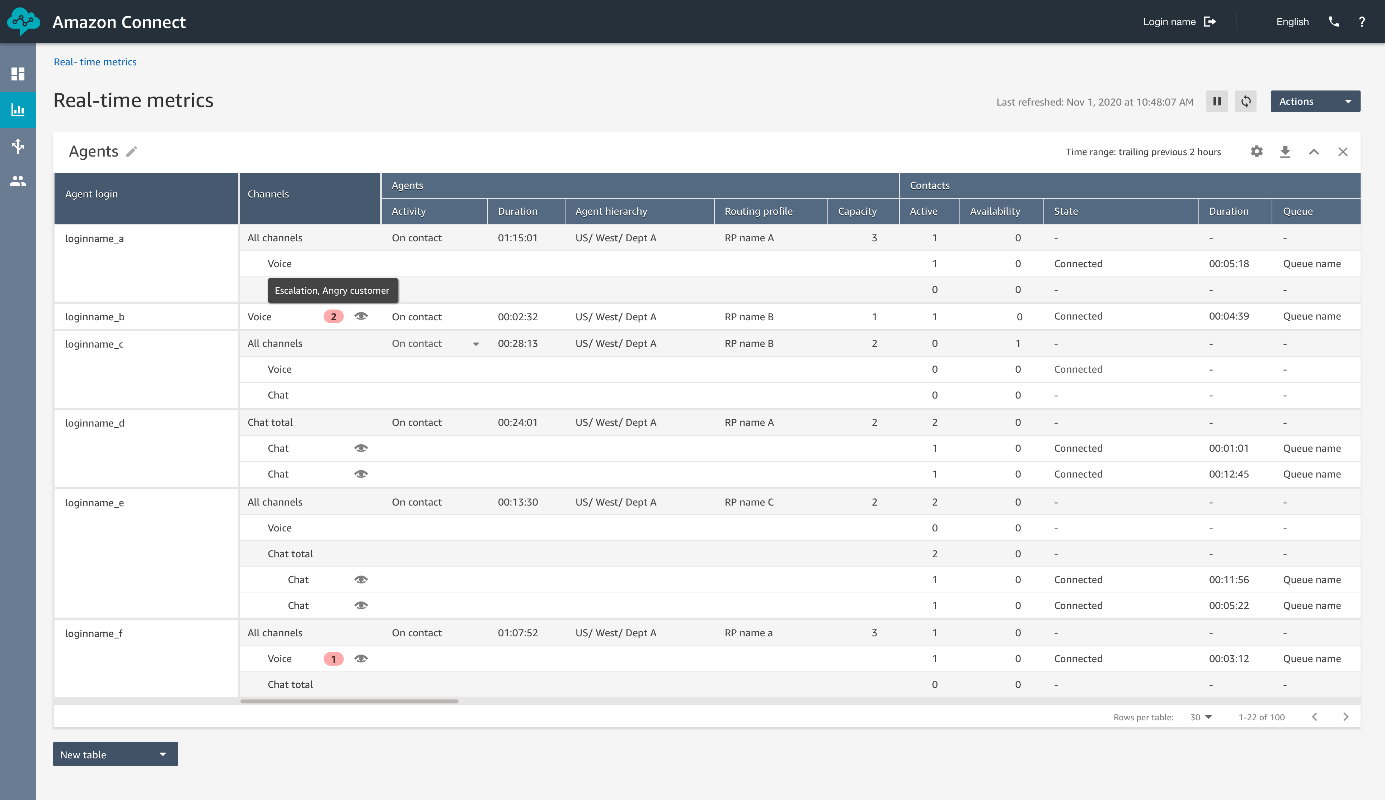The height and width of the screenshot is (800, 1385).
Task: Click the Escalation, Angry customer tooltip
Action: point(332,291)
